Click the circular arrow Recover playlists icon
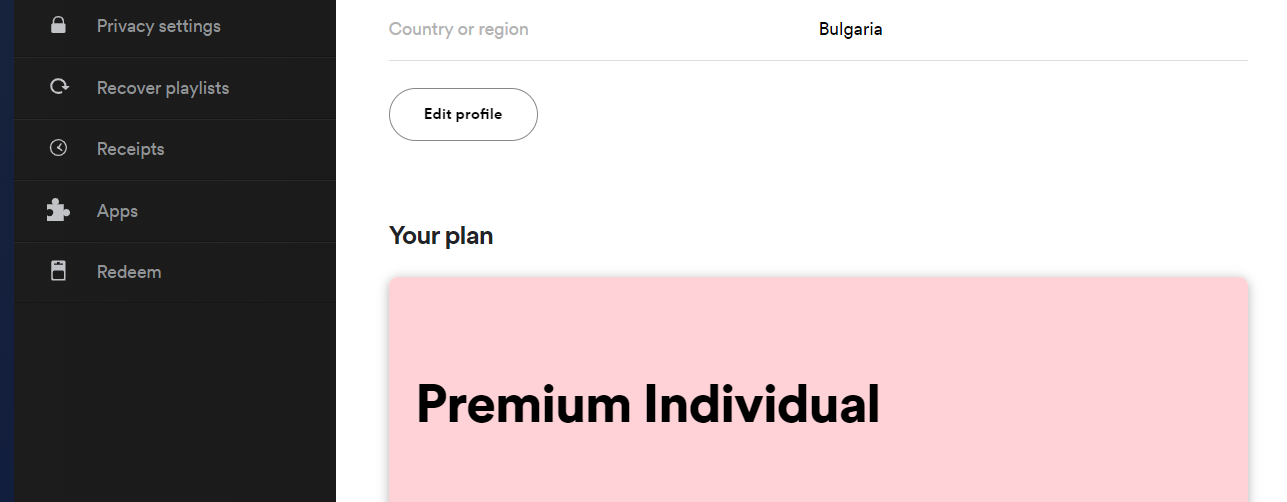The height and width of the screenshot is (502, 1287). [59, 87]
